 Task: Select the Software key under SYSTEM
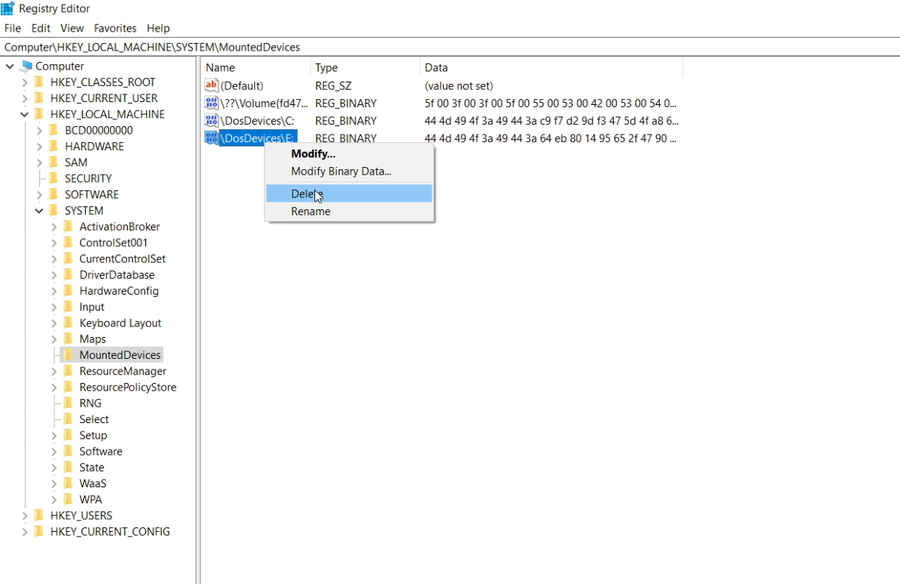click(x=101, y=451)
